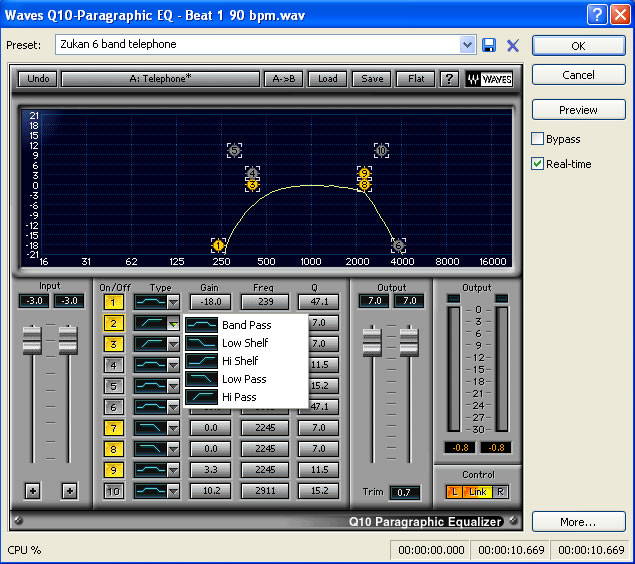Screen dimensions: 635x564
Task: Click the Flat button
Action: (x=416, y=79)
